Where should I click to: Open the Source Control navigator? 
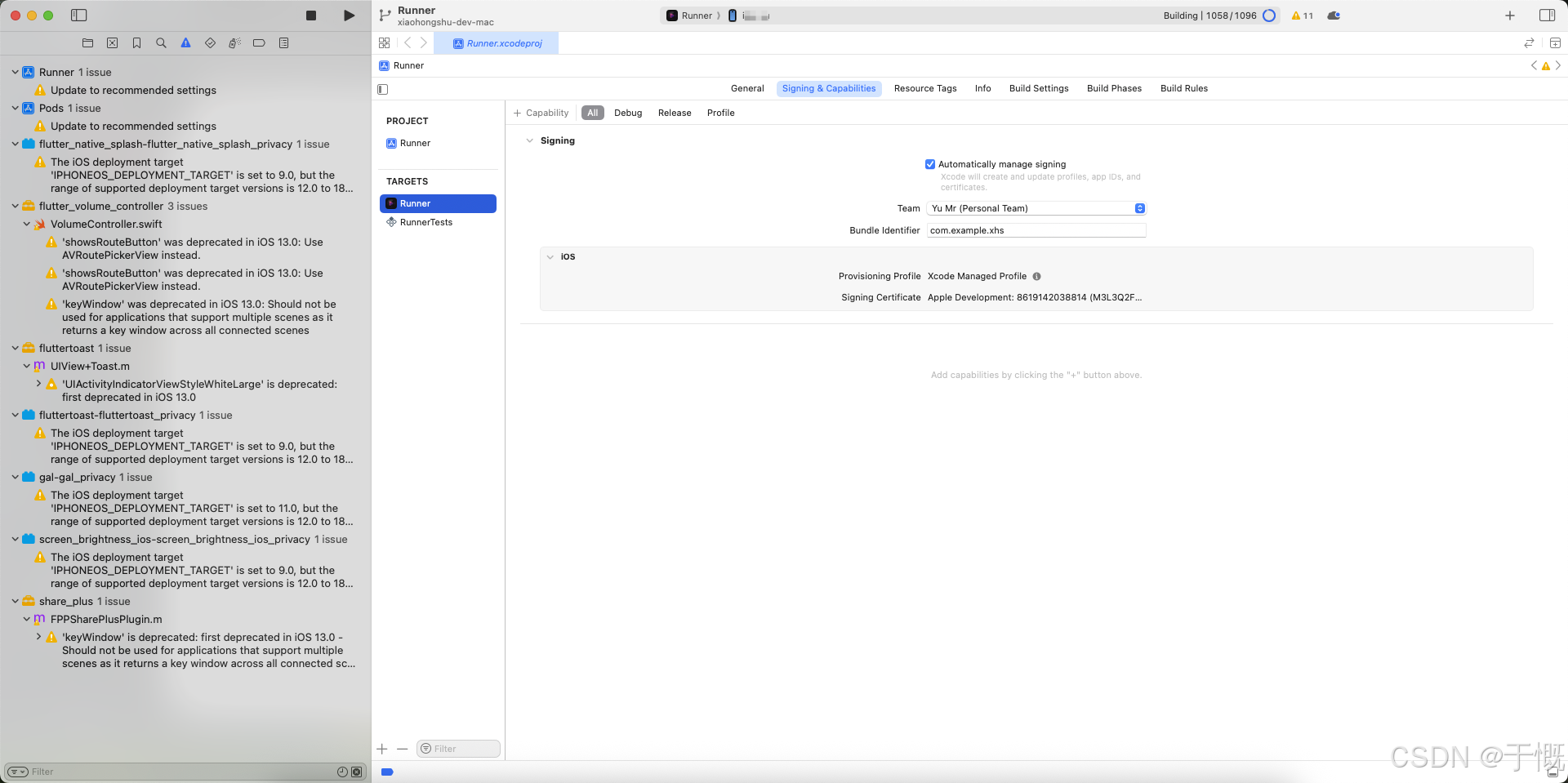click(x=113, y=43)
